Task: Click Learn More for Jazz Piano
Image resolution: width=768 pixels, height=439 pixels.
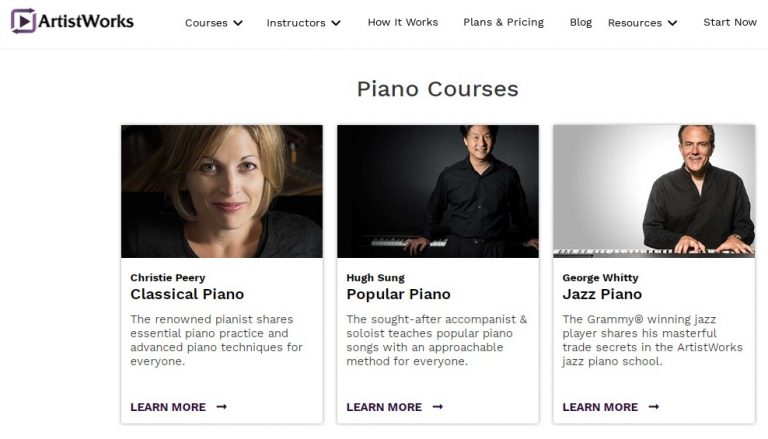Action: 600,407
